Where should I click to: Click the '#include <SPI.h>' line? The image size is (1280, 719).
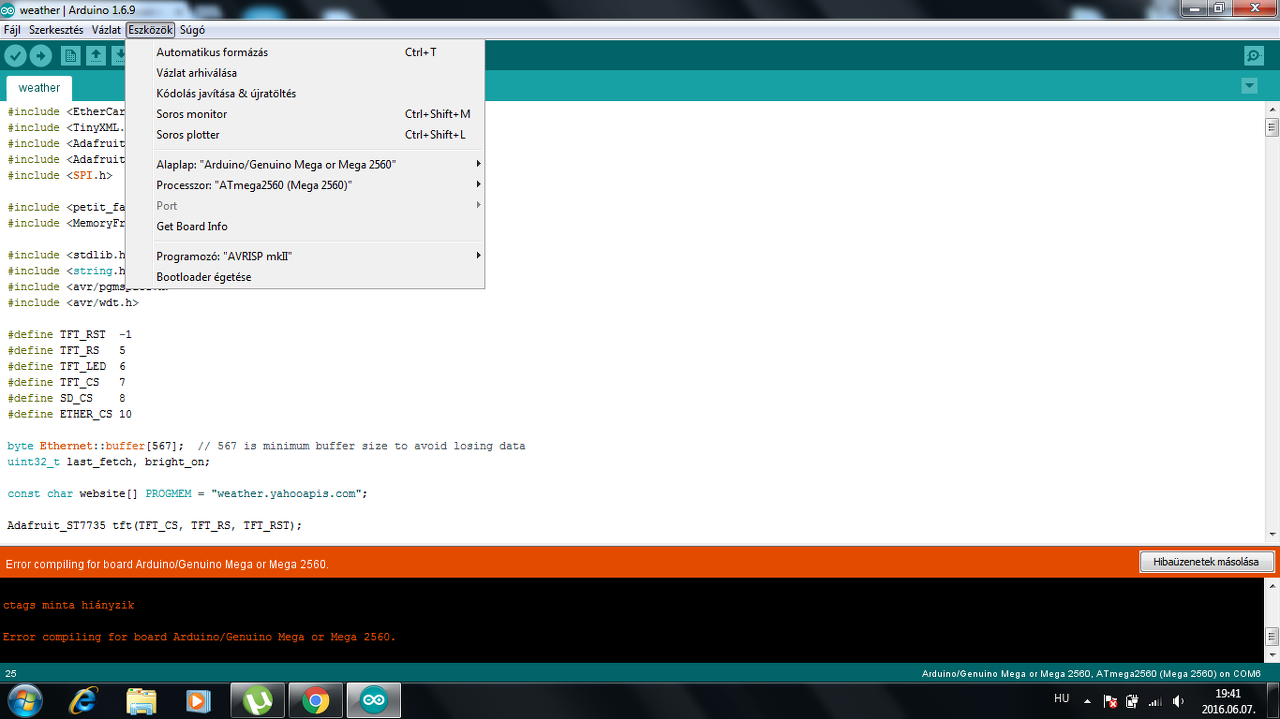tap(60, 175)
